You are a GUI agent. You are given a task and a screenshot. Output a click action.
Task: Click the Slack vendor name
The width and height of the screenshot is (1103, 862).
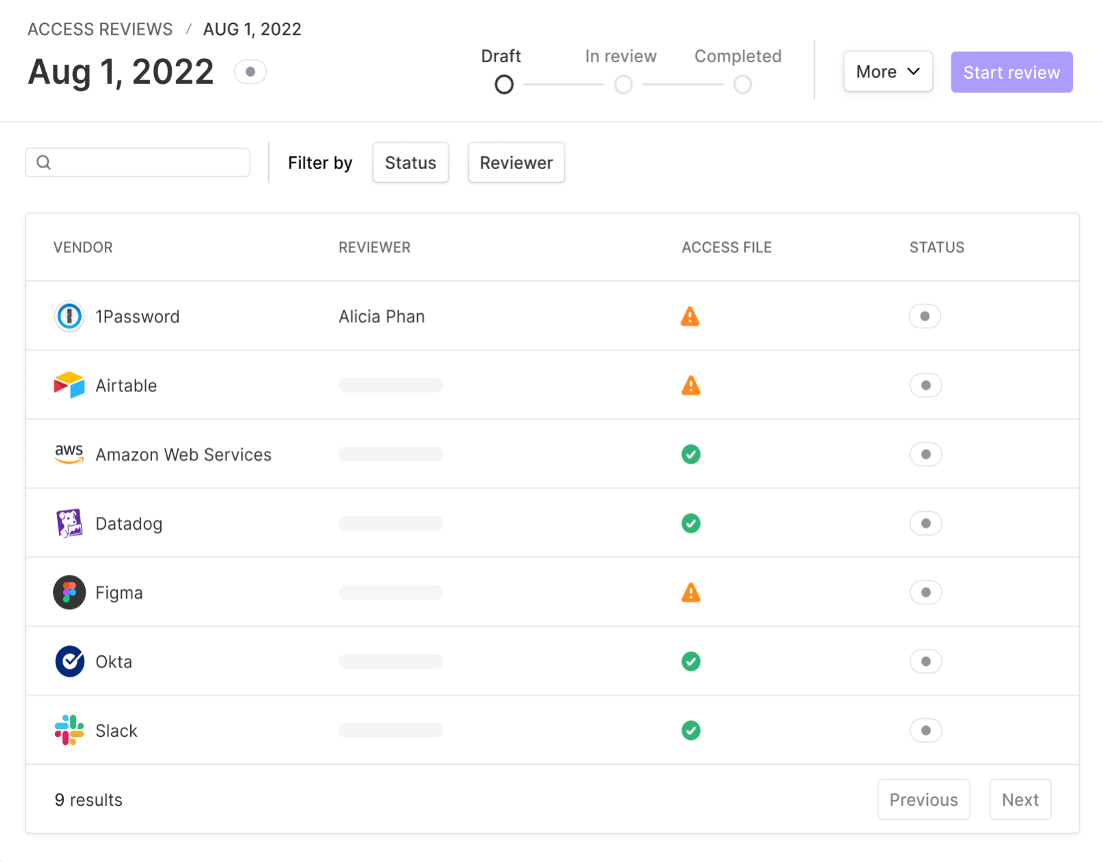117,730
